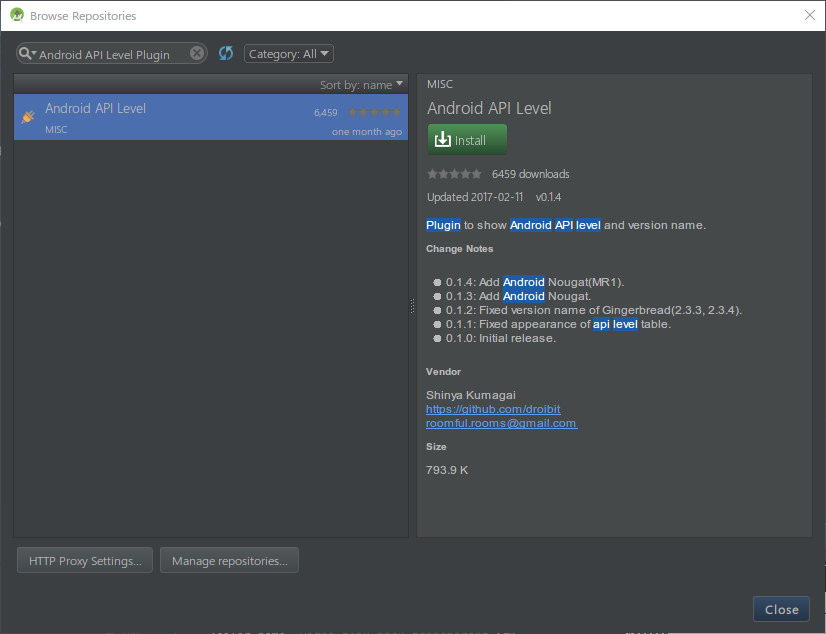This screenshot has height=634, width=826.
Task: Click the '6459 downloads' text
Action: [530, 174]
